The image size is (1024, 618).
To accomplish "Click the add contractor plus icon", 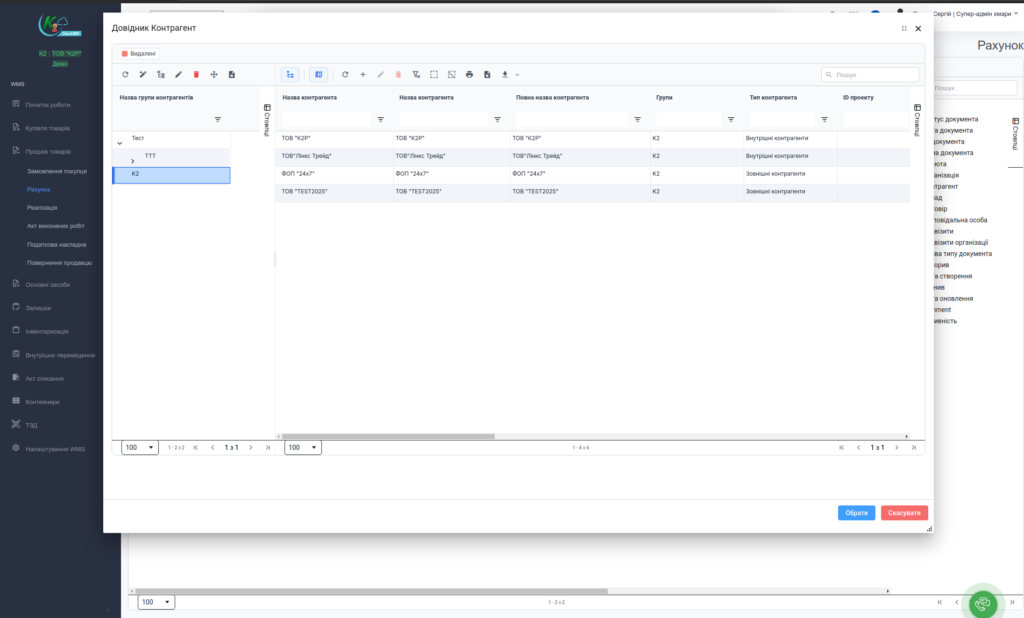I will point(362,74).
